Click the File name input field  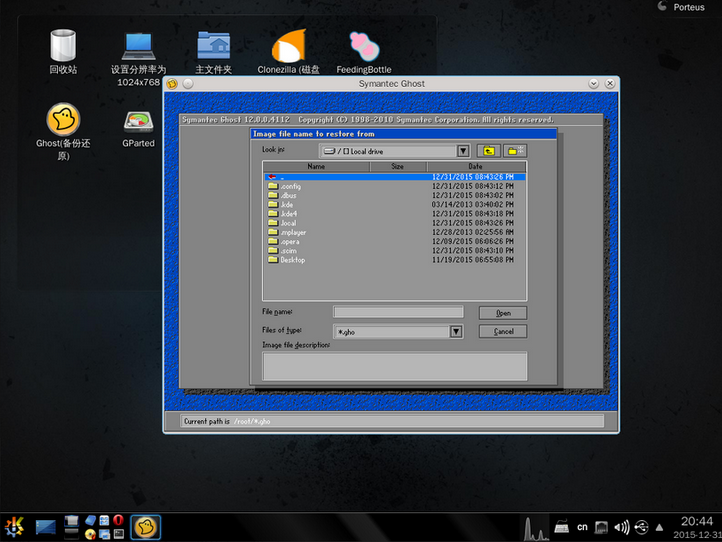coord(398,312)
